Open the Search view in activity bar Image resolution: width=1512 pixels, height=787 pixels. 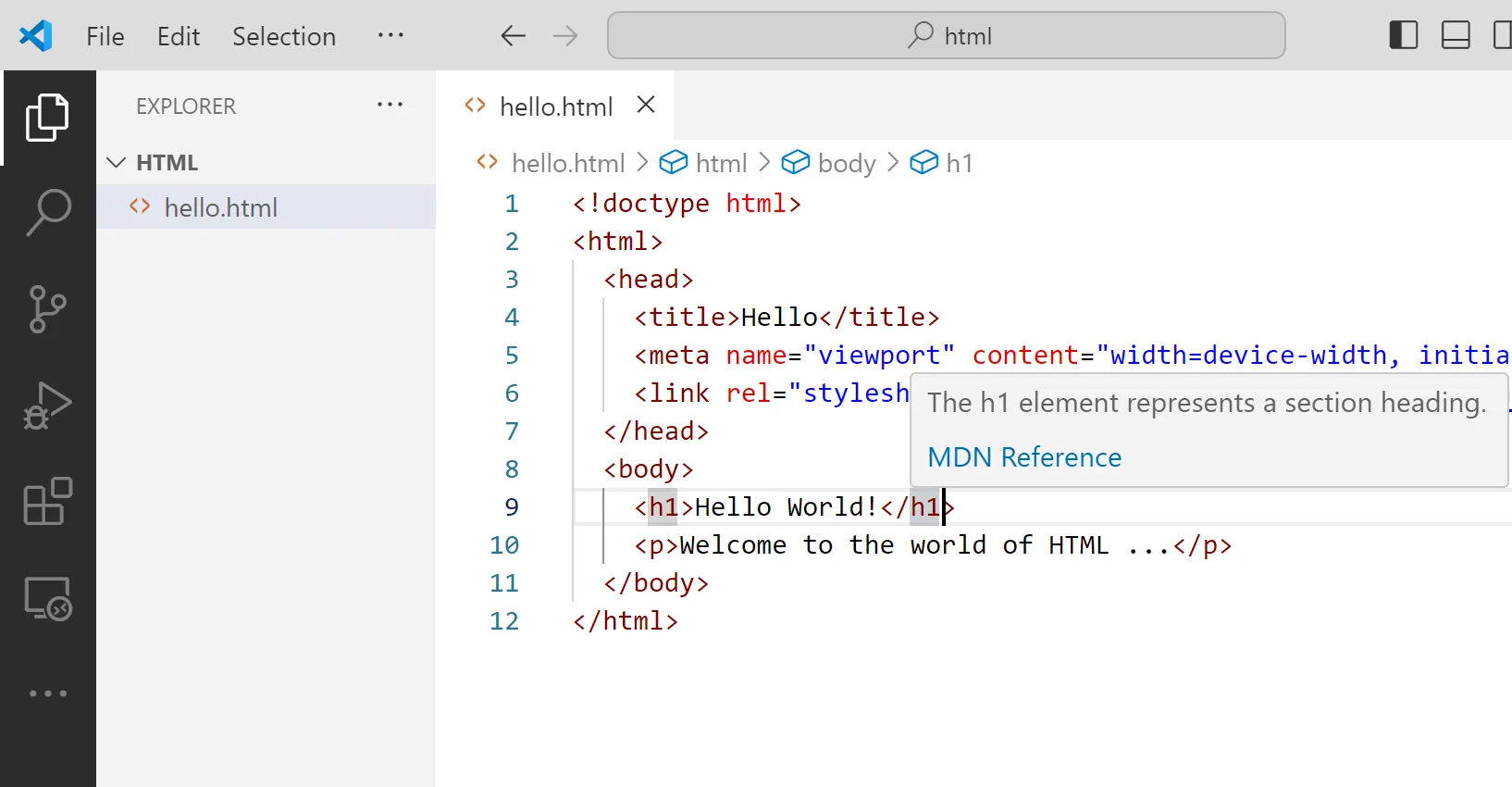tap(48, 212)
